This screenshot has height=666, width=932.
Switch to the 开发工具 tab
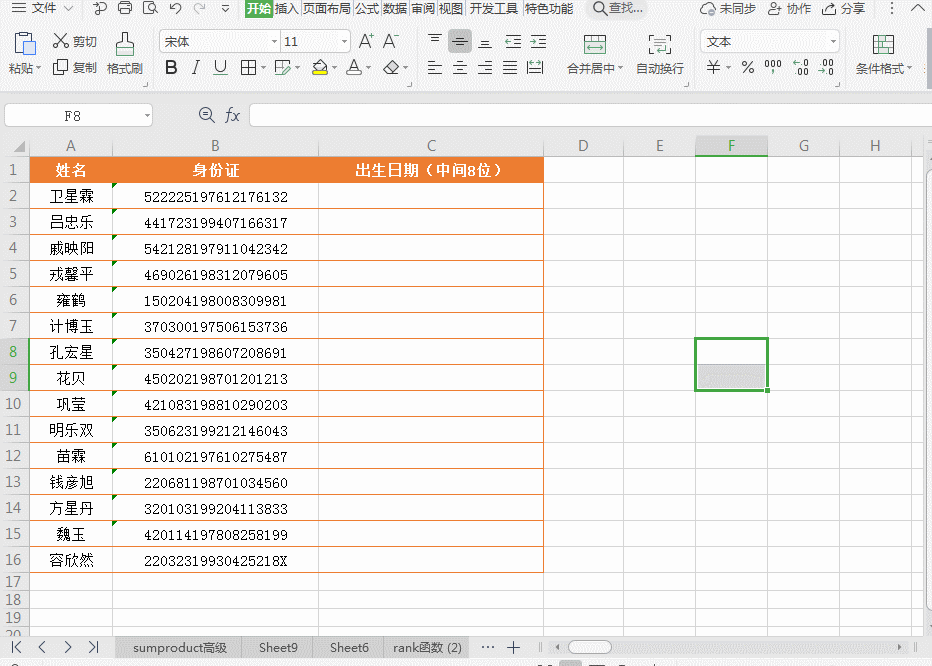494,8
